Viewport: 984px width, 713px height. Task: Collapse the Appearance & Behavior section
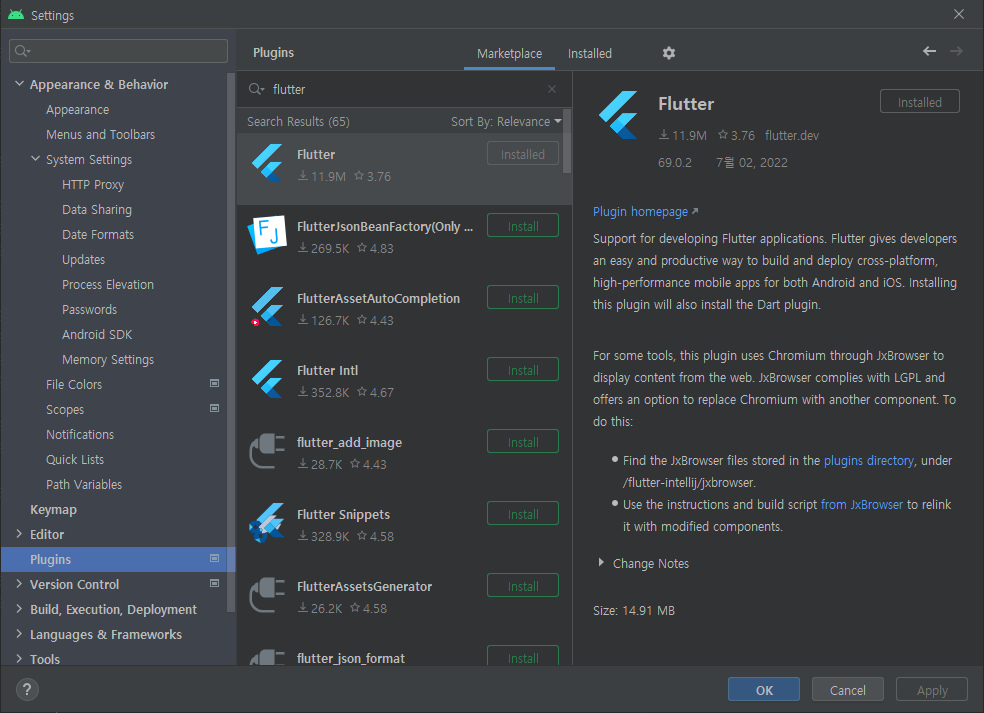(19, 83)
